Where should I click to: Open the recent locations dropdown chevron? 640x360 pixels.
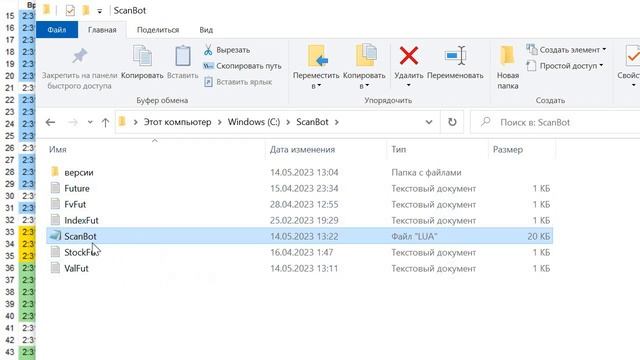(90, 122)
